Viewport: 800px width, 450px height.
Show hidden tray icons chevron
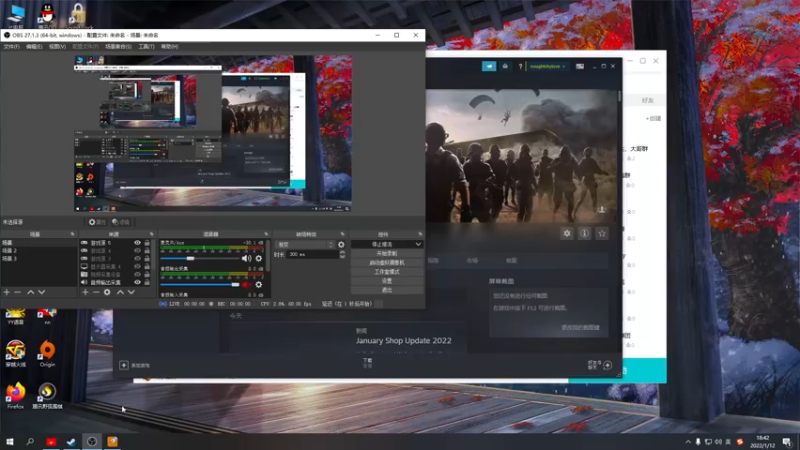[x=688, y=442]
